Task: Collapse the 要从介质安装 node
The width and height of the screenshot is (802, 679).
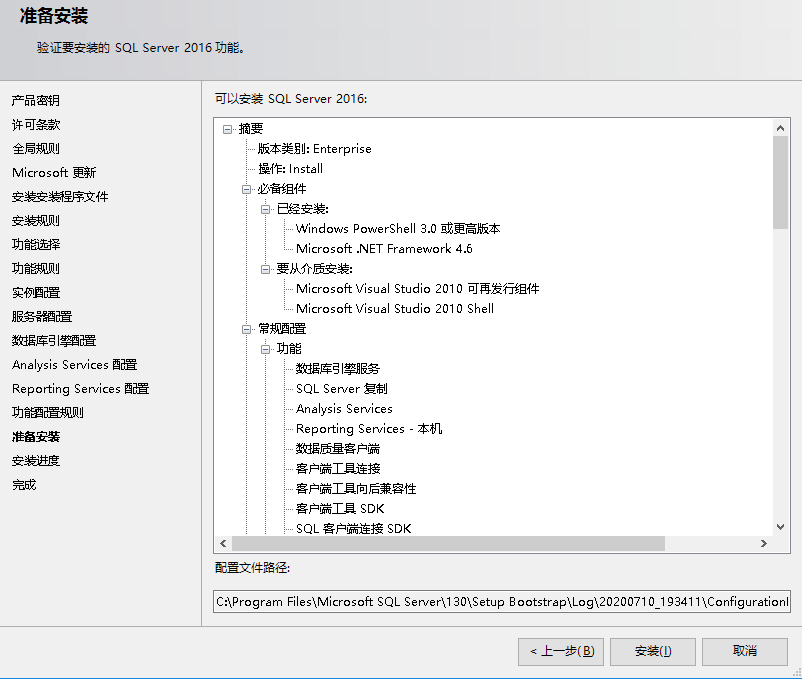Action: point(265,269)
